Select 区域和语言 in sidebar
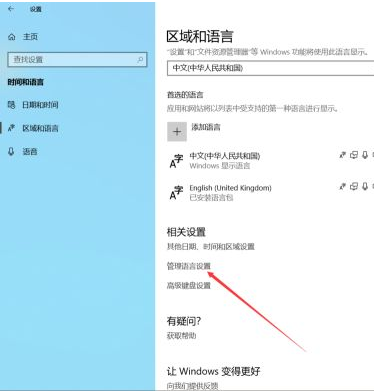374x391 pixels. 40,128
